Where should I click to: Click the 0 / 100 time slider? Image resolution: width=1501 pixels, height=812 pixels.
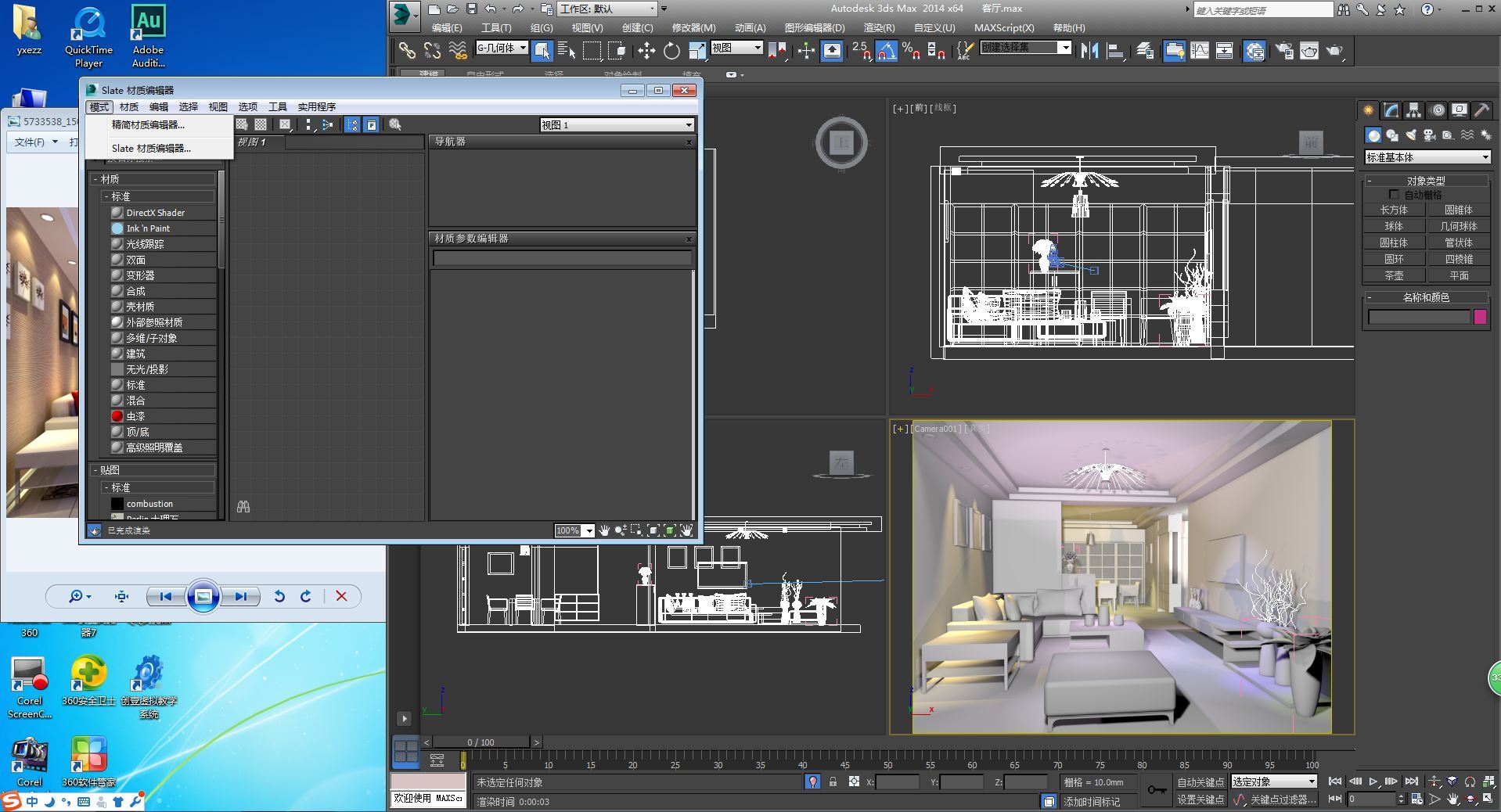tap(481, 742)
